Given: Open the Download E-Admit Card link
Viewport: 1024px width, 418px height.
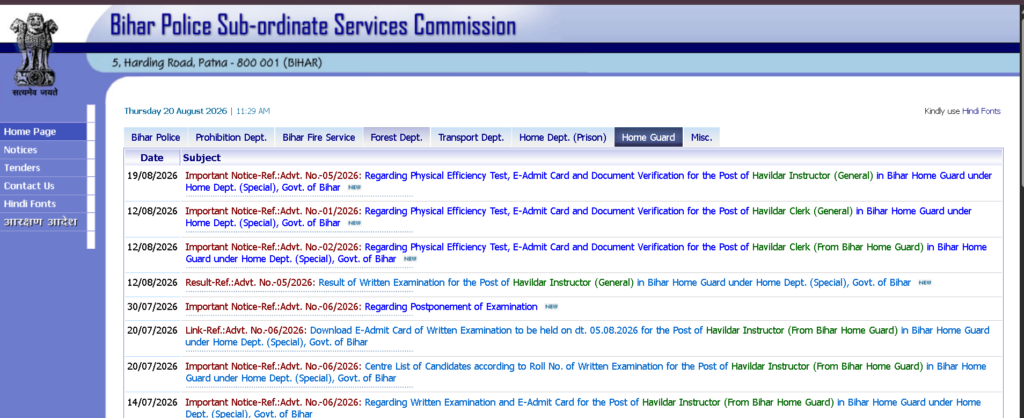Looking at the screenshot, I should click(x=587, y=336).
